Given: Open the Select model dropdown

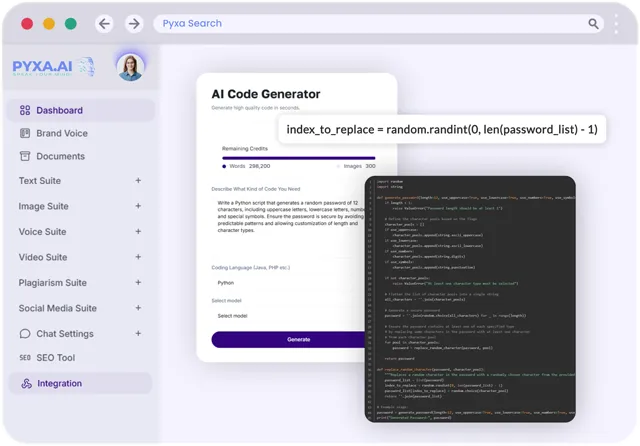Looking at the screenshot, I should click(x=288, y=316).
